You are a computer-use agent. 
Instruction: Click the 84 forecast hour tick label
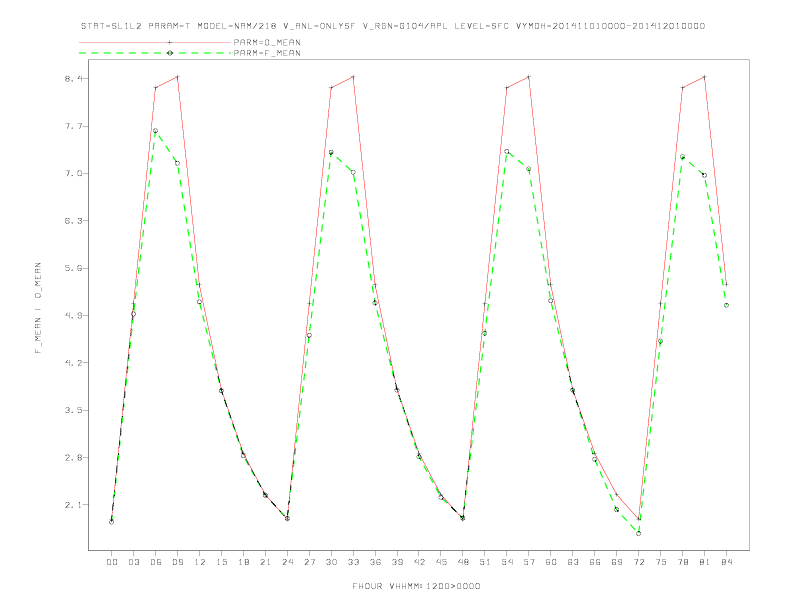click(x=726, y=562)
